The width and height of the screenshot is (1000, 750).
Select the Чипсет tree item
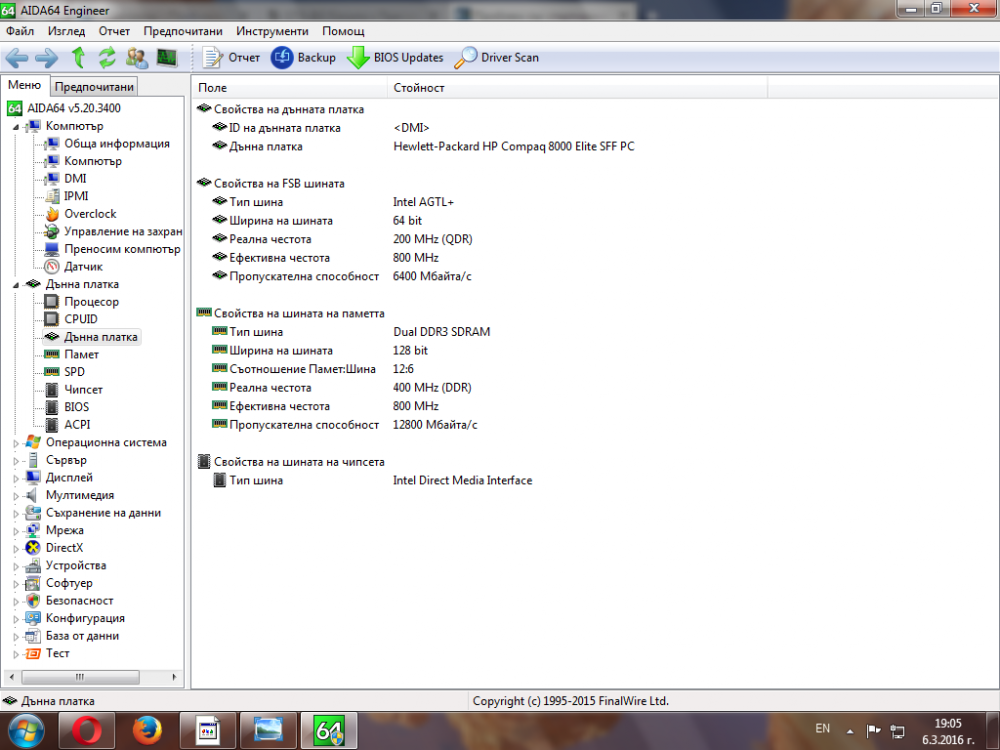click(84, 390)
